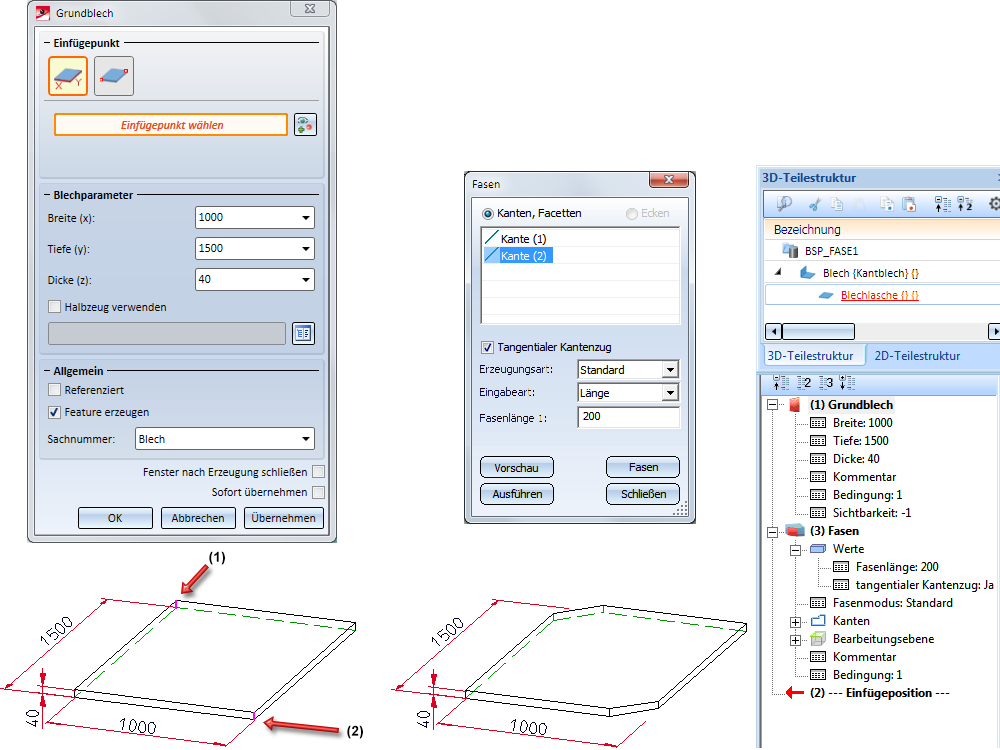Collapse the Grundblech feature node
This screenshot has height=750, width=1000.
pyautogui.click(x=772, y=405)
